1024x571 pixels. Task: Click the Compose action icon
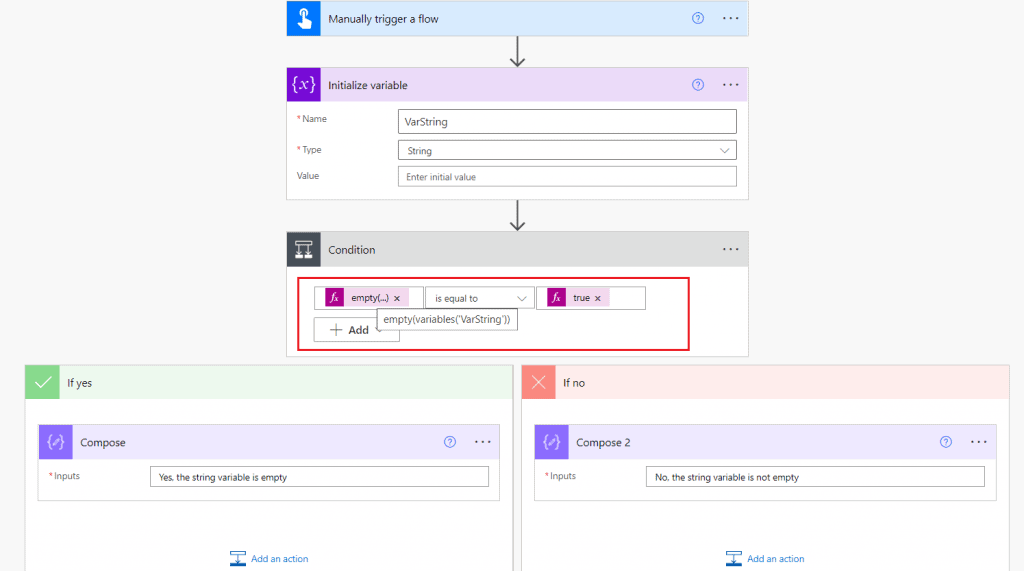click(x=56, y=442)
